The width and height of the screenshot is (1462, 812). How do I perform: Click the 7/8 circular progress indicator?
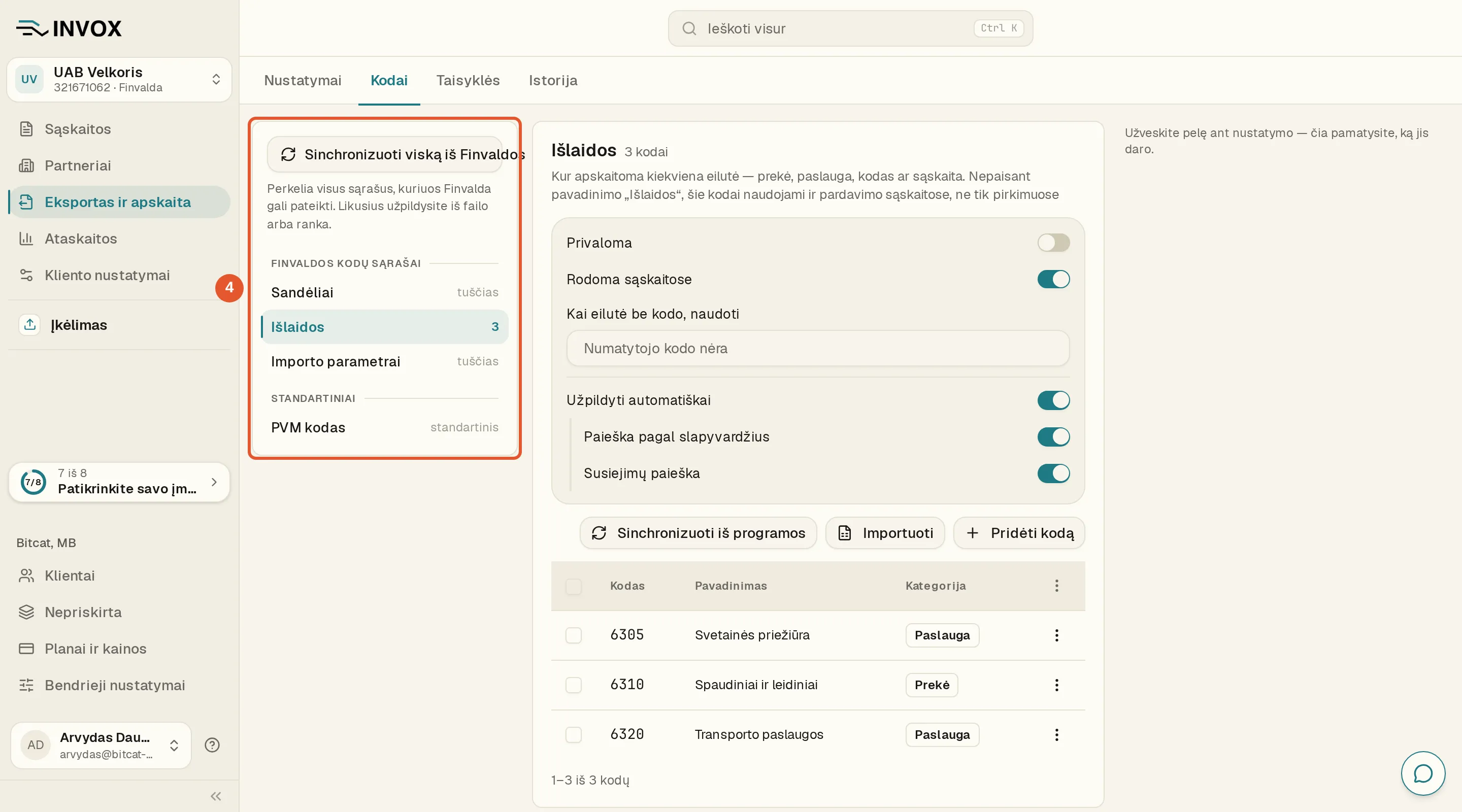tap(34, 482)
